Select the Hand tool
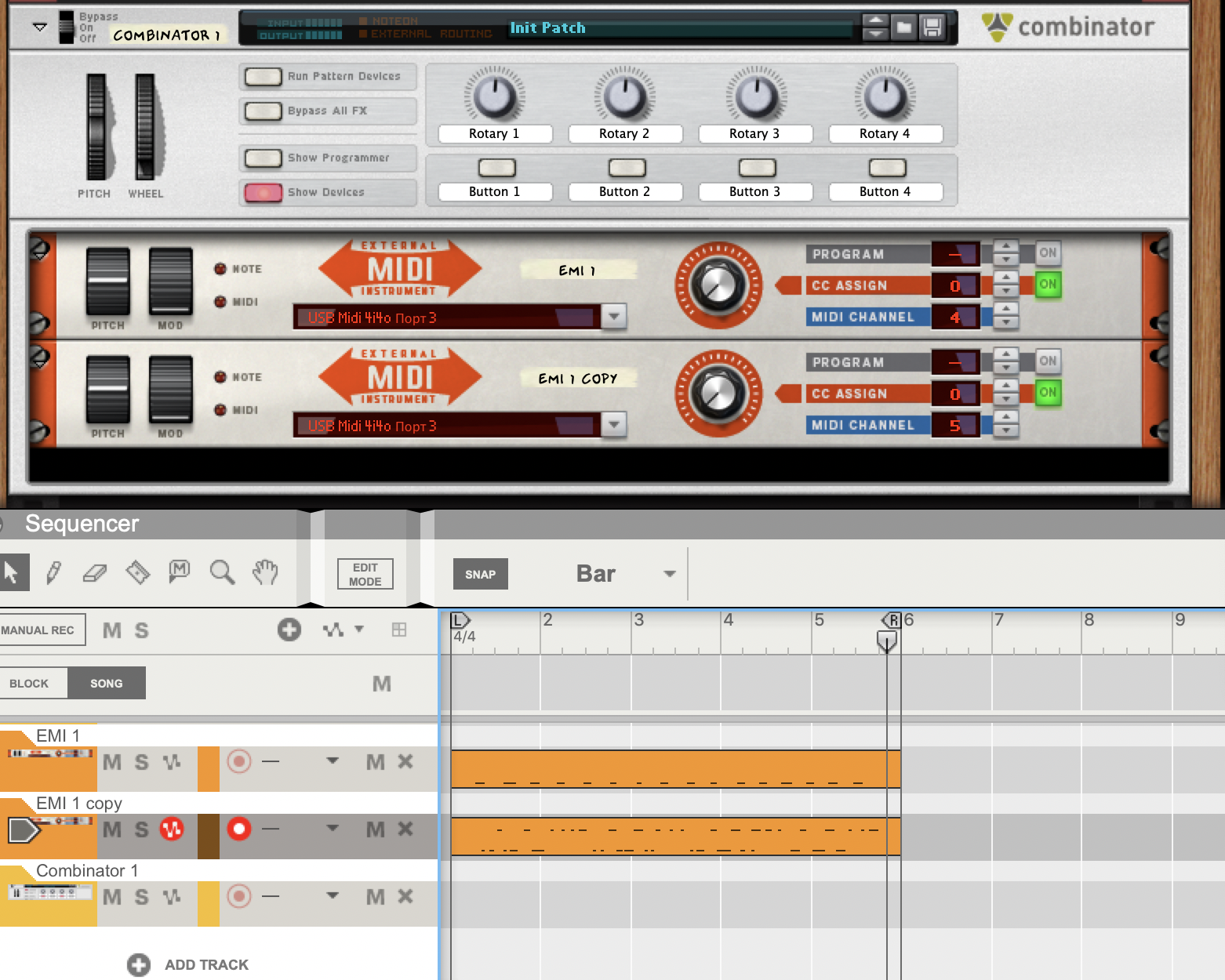1225x980 pixels. pyautogui.click(x=265, y=572)
